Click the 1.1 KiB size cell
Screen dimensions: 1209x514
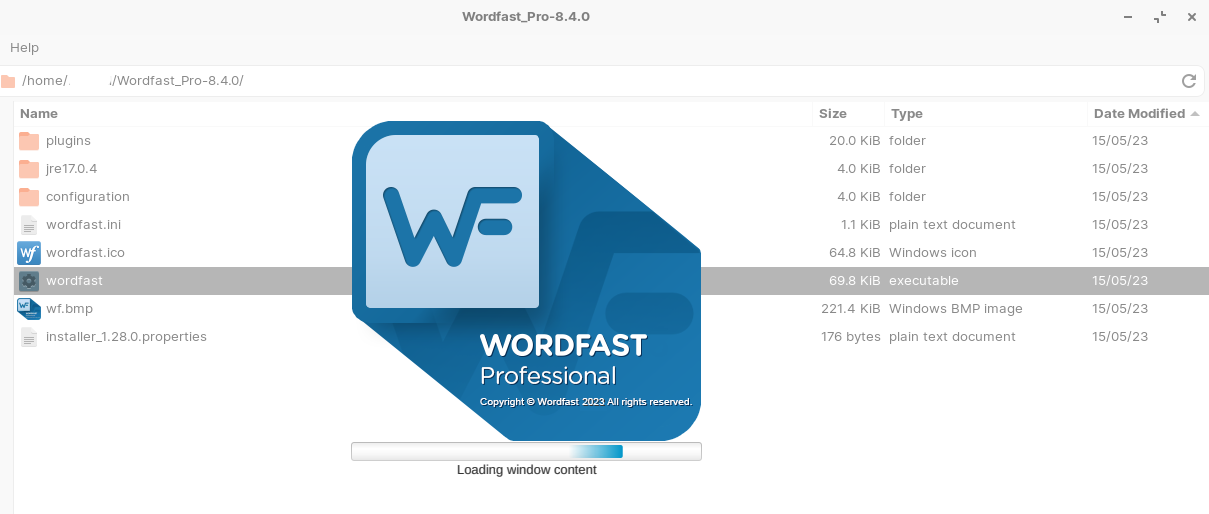[860, 225]
